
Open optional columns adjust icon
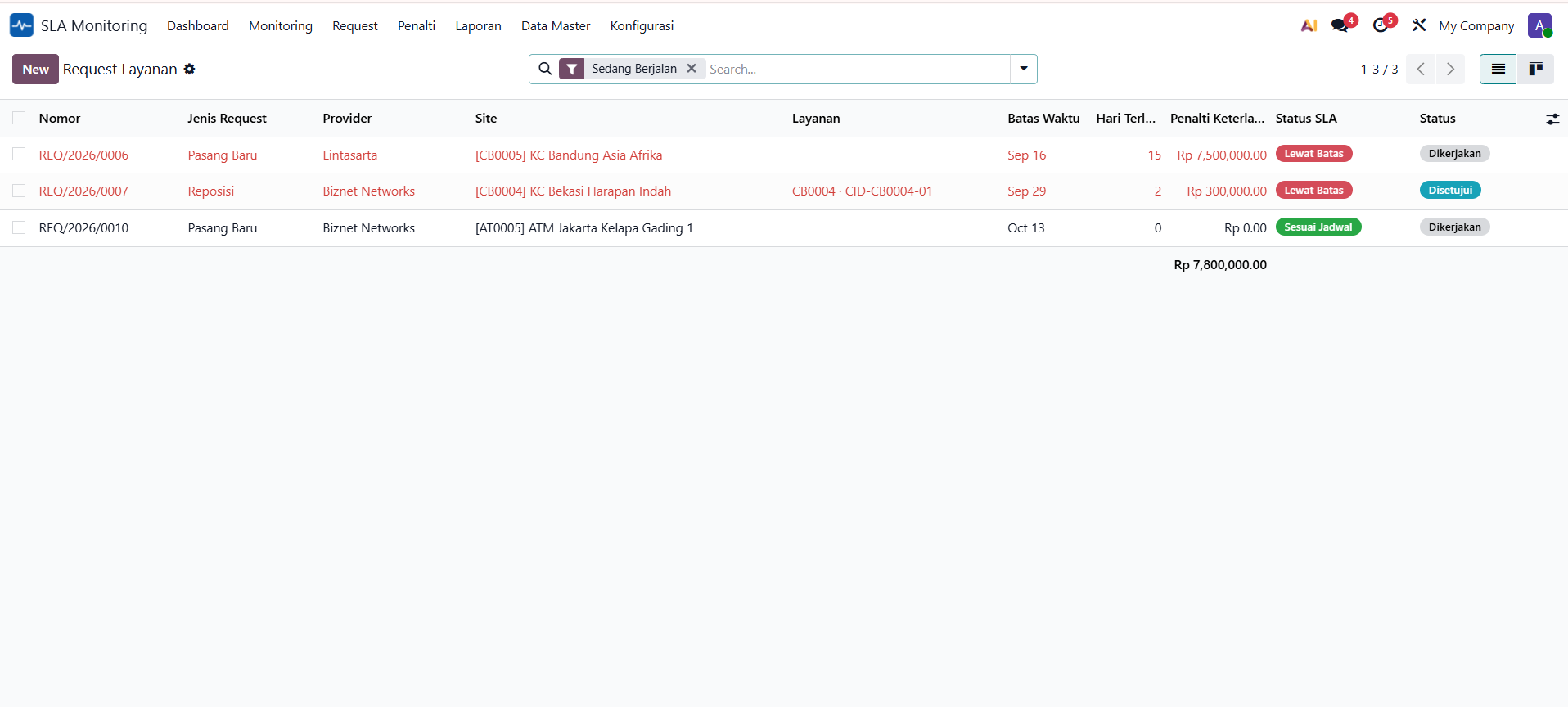coord(1552,119)
